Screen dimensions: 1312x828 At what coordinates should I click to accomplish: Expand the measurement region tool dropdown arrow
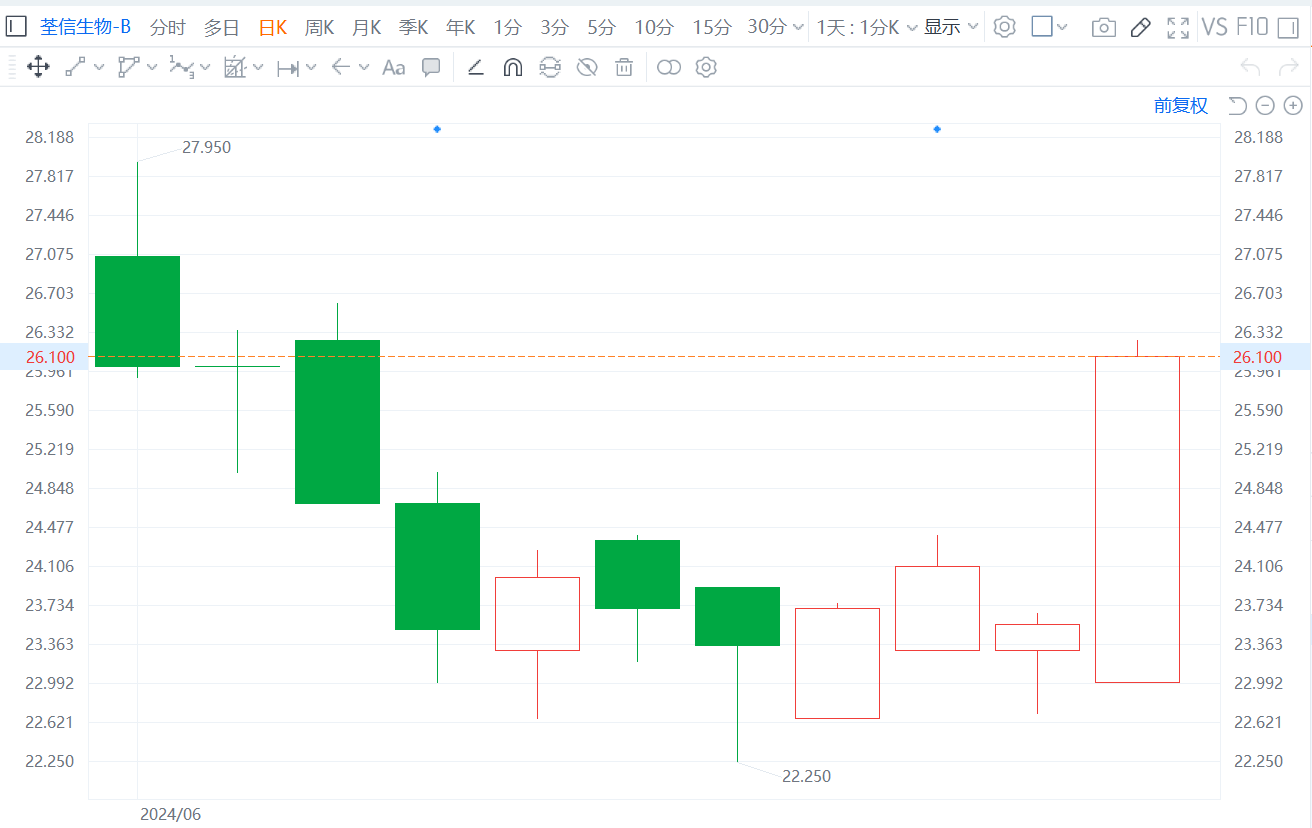click(258, 68)
